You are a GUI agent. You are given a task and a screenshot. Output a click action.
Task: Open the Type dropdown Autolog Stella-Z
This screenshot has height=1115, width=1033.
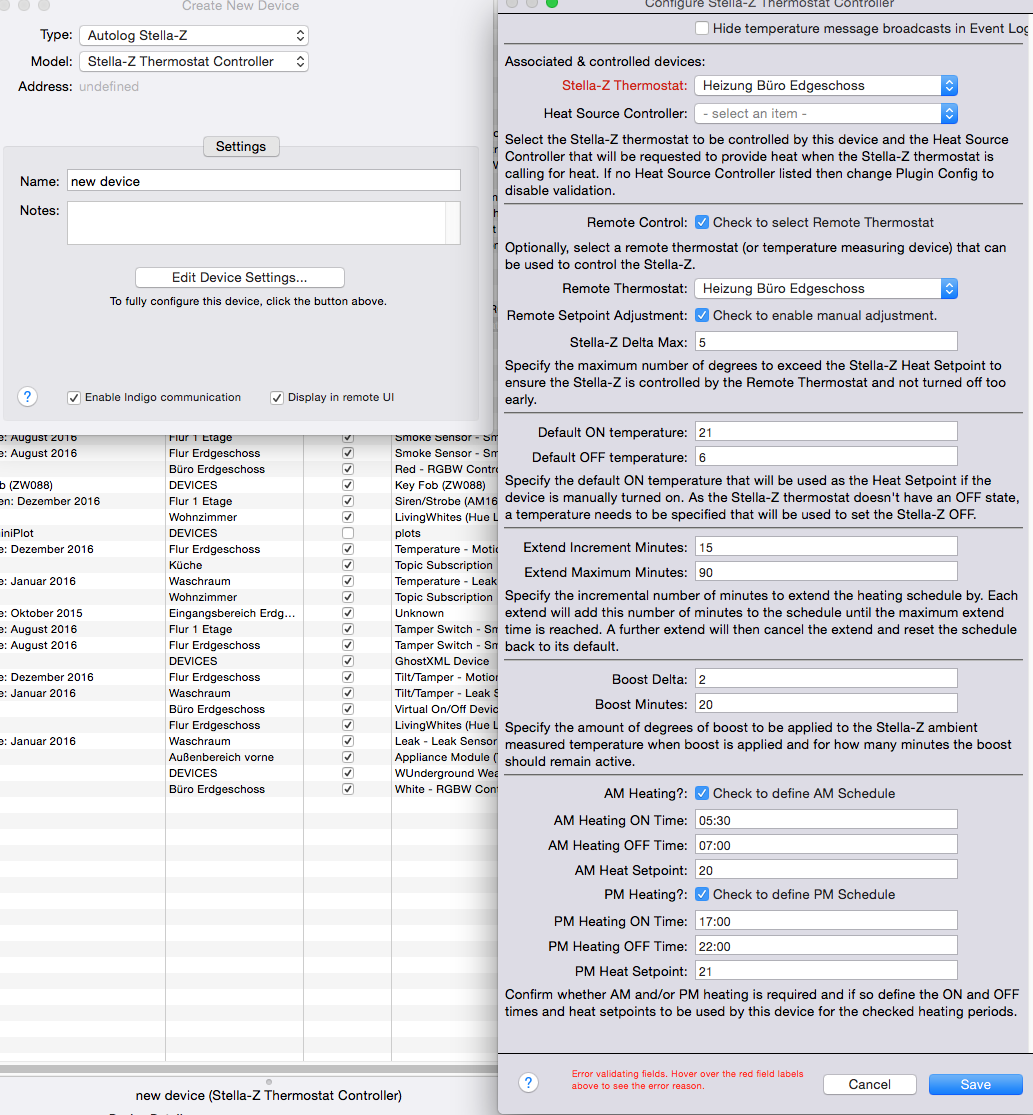194,35
